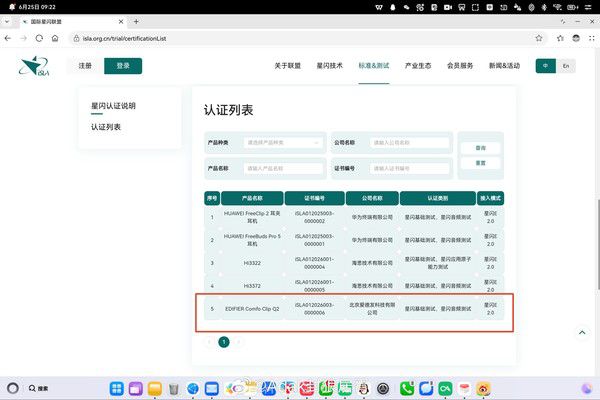Click the HUAWEI FreeClip 2 product cell
Screen dimensions: 600x400
(x=252, y=217)
